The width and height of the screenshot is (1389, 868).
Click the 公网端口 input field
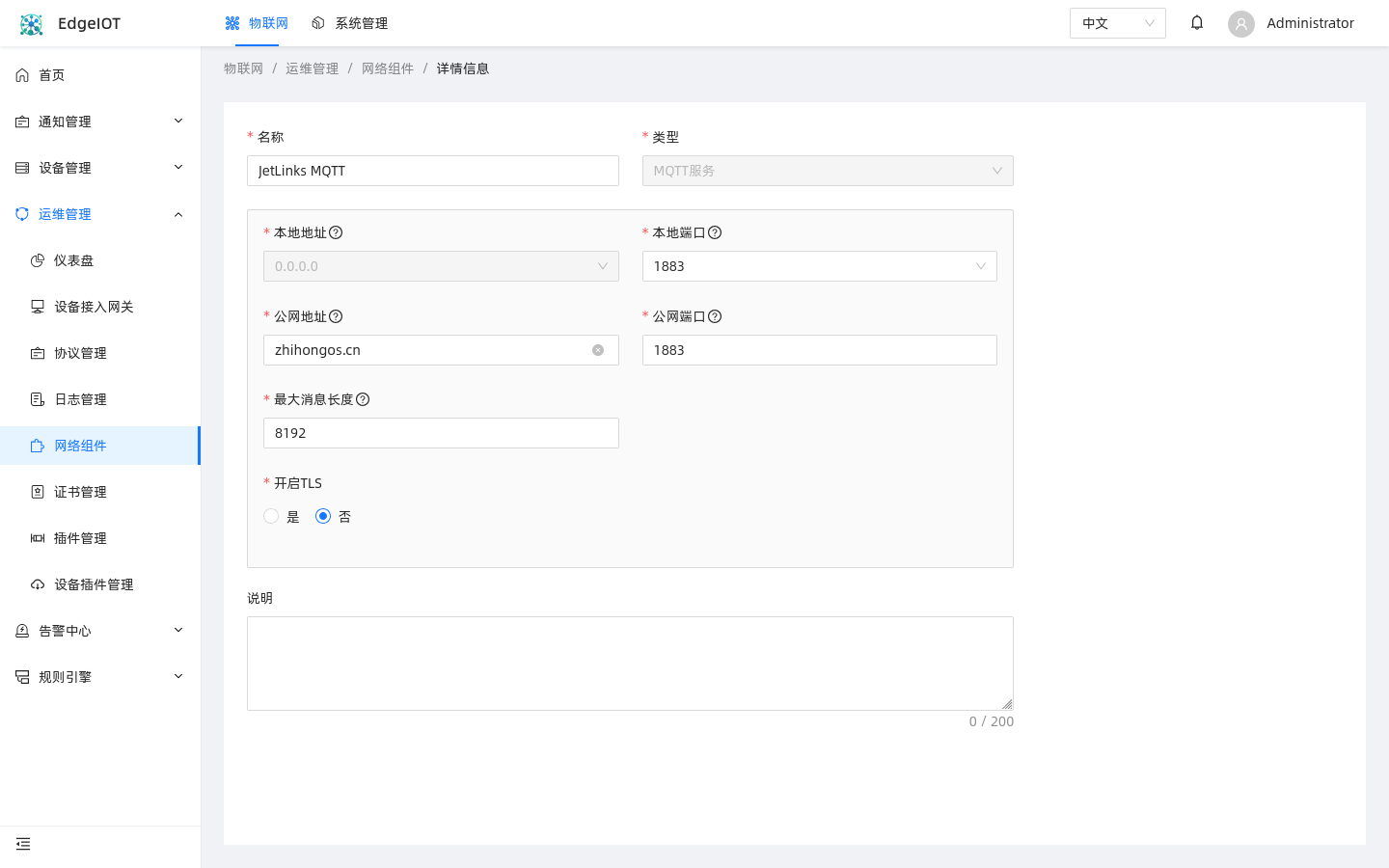click(820, 350)
